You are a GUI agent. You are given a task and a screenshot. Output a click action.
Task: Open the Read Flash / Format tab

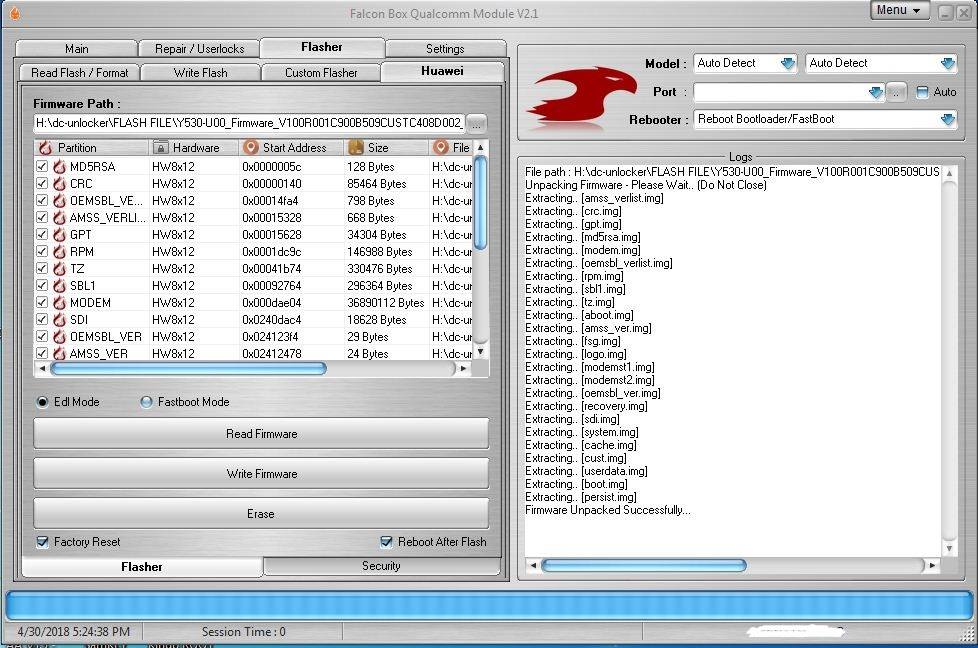point(79,72)
